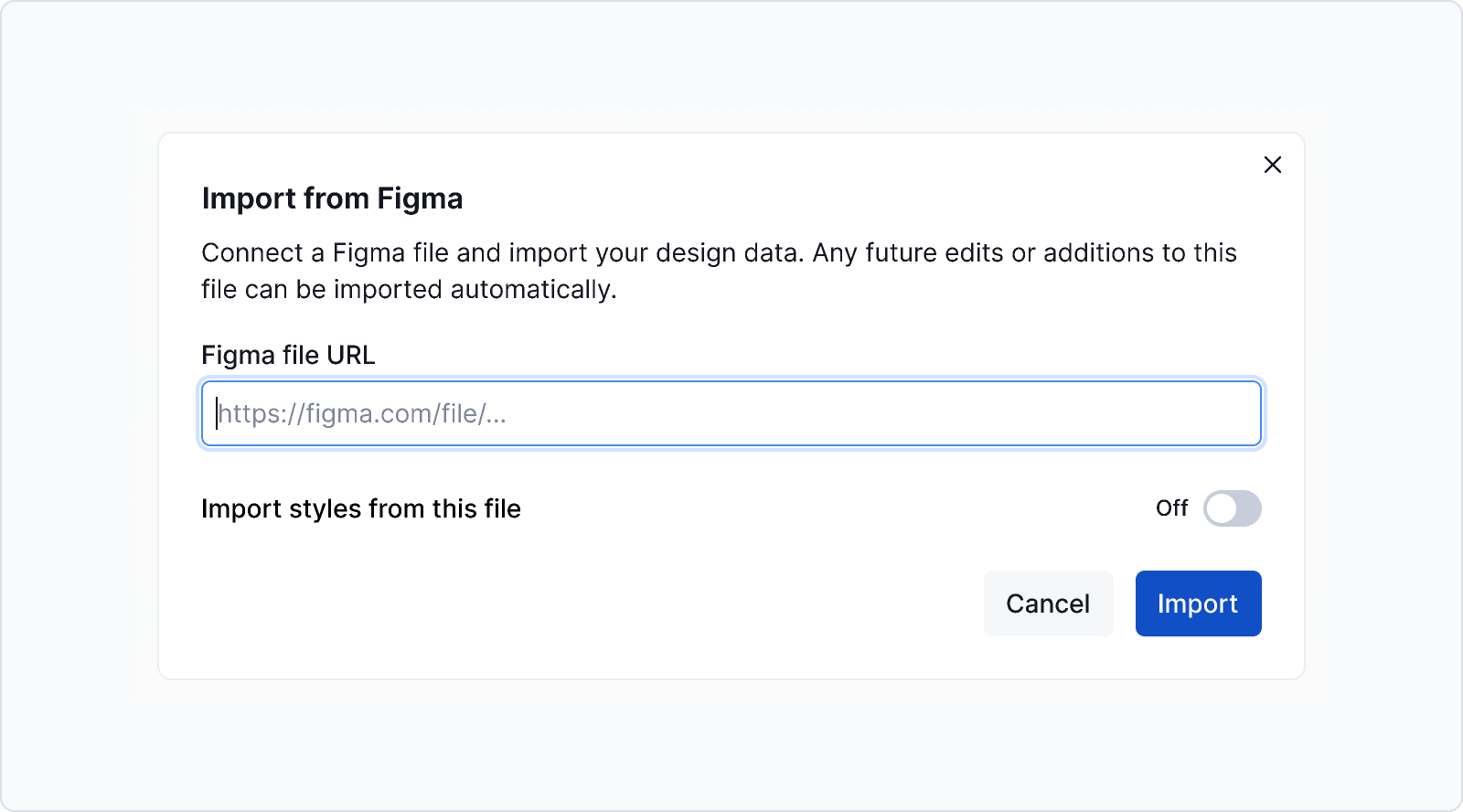
Task: Enable the Import styles toggle switch
Action: [x=1232, y=508]
